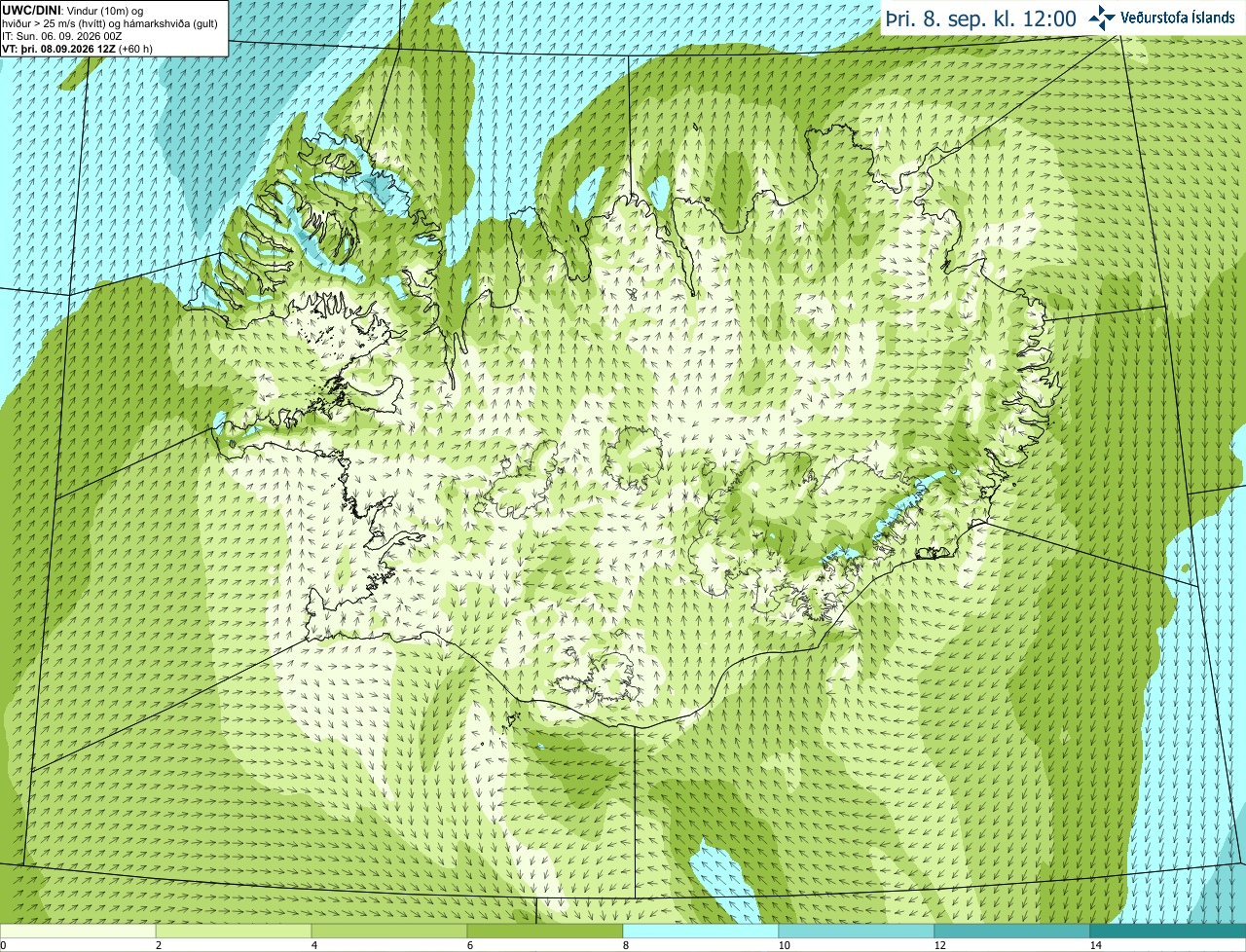
Task: Click the legend tick label 2
Action: (x=159, y=945)
